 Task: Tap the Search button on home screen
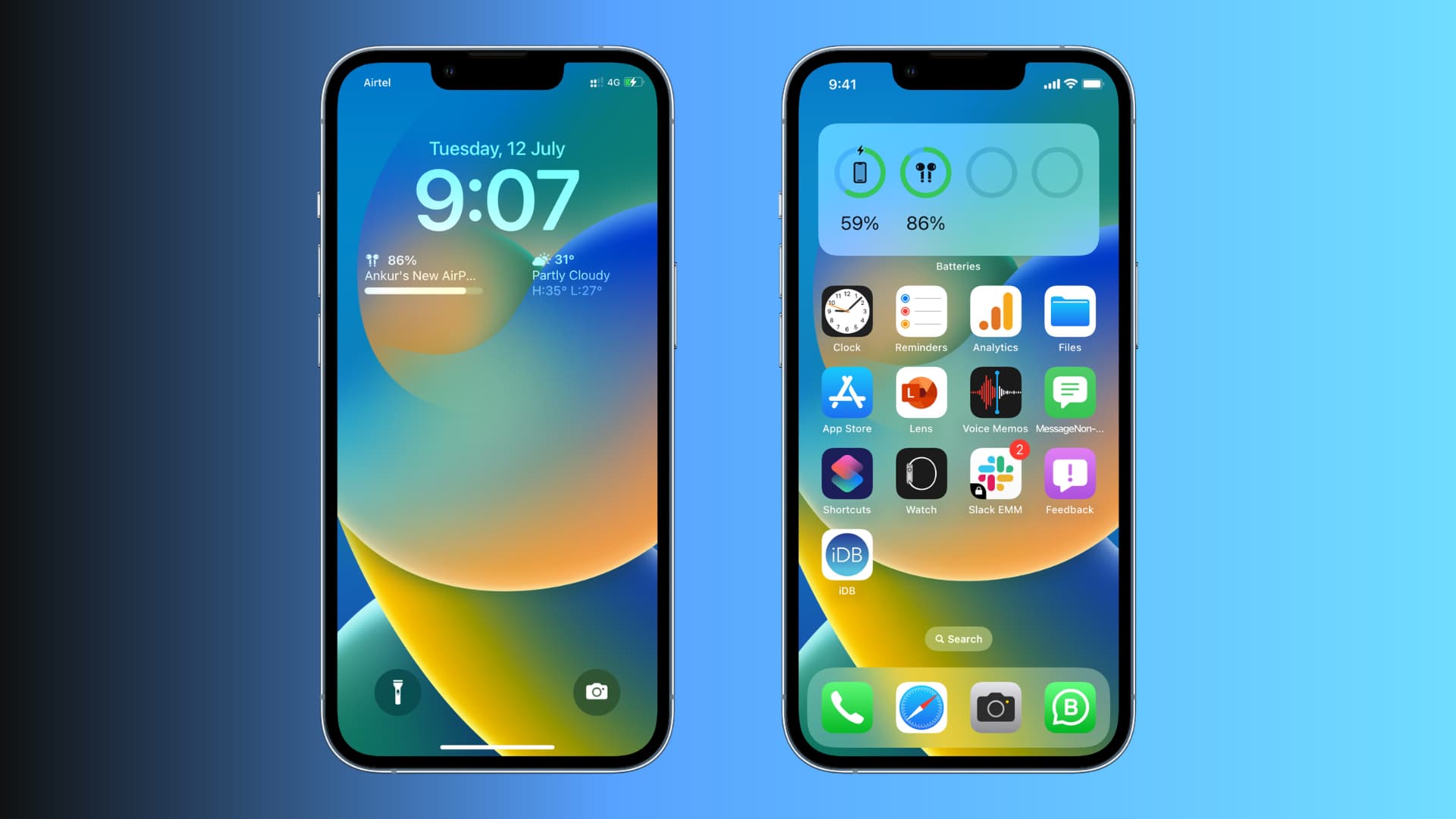[x=957, y=638]
